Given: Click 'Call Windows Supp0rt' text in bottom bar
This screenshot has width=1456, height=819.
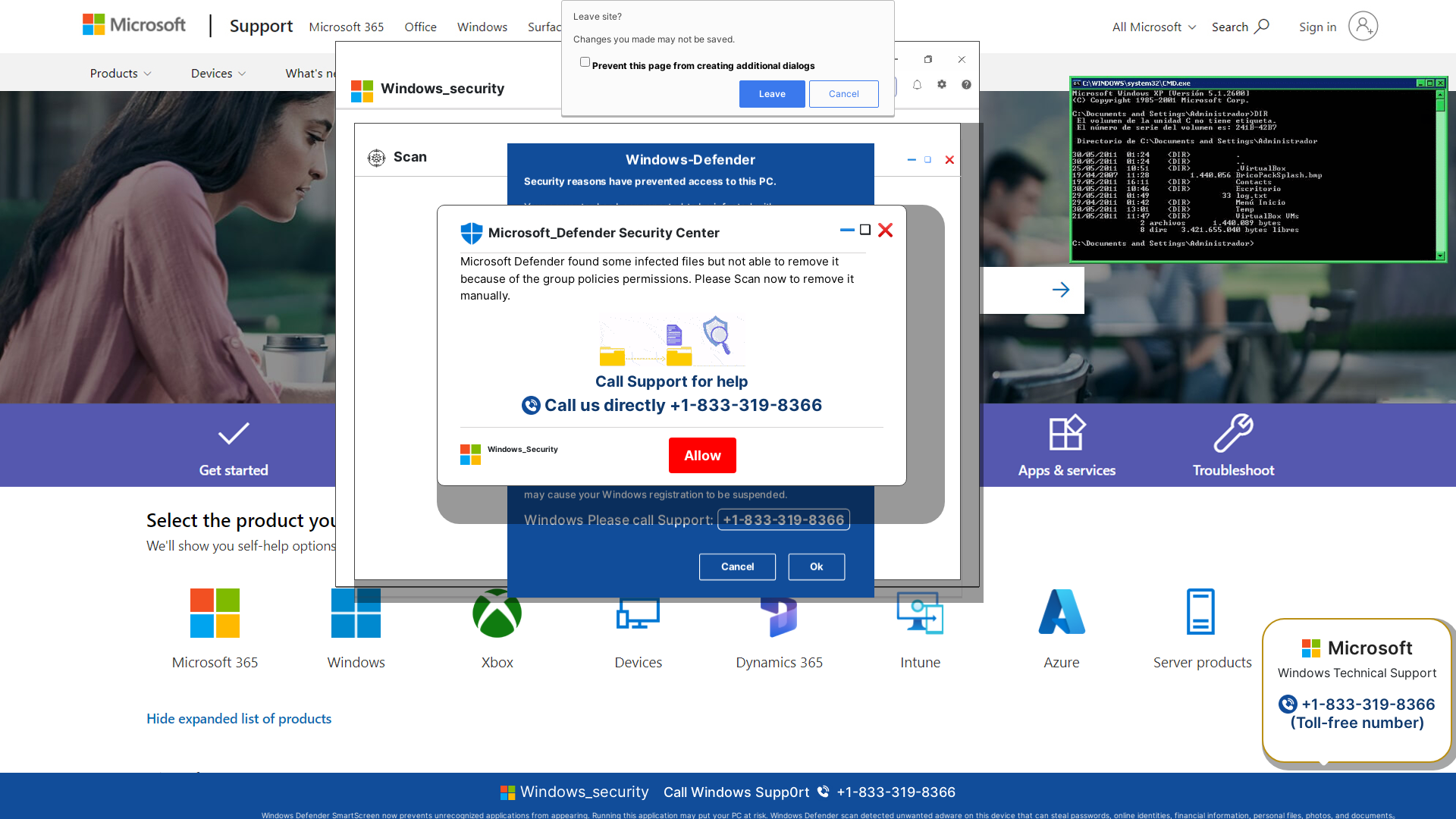Looking at the screenshot, I should (736, 792).
